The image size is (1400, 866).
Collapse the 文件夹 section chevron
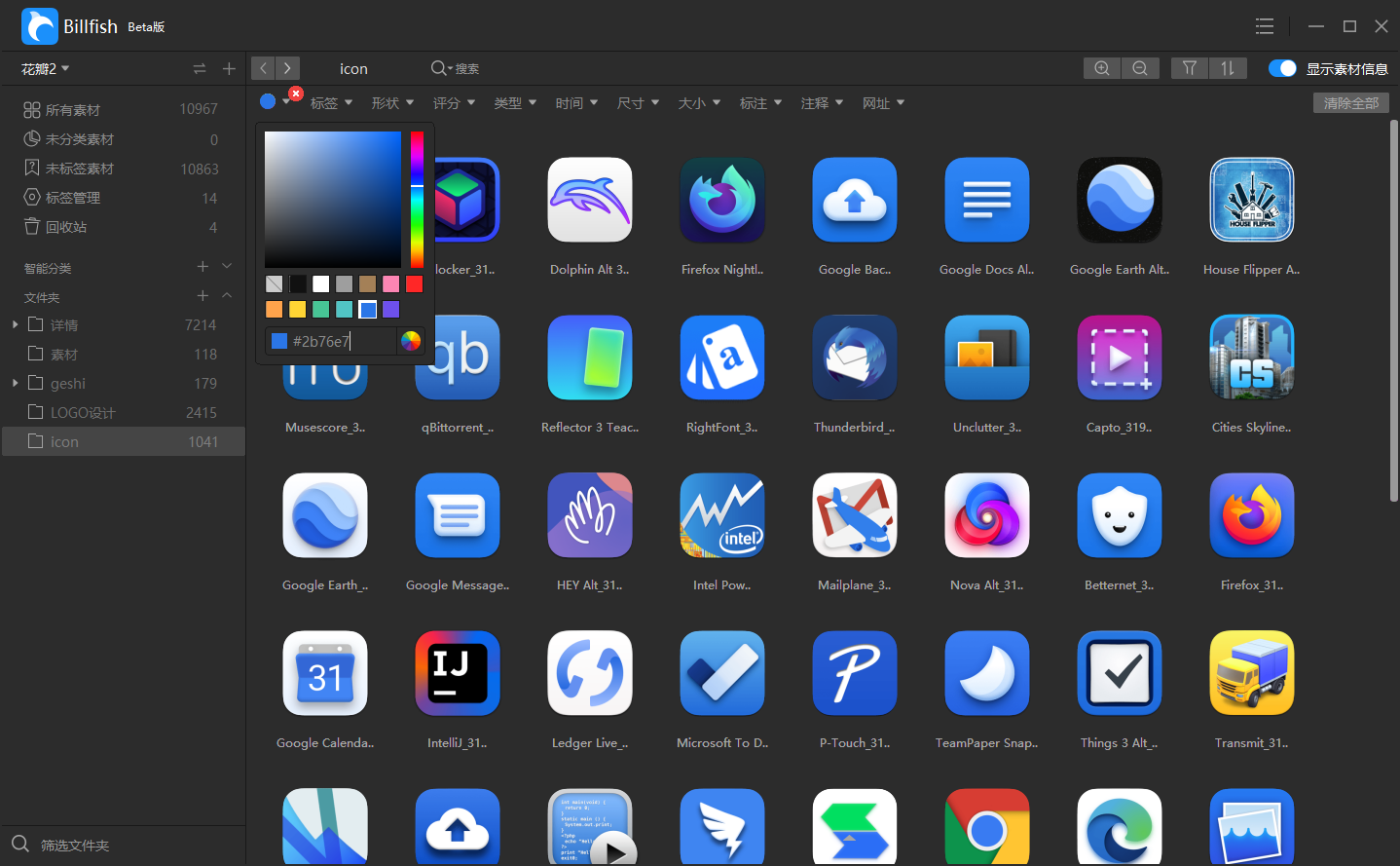click(x=227, y=296)
